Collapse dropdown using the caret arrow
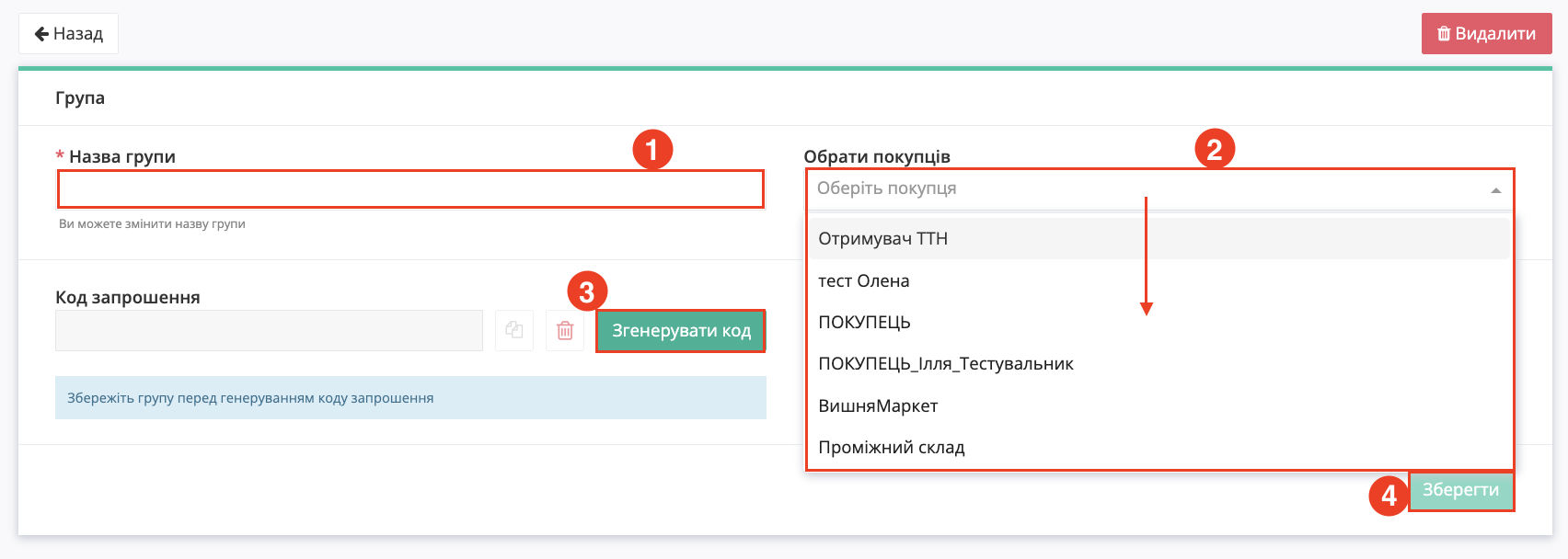The width and height of the screenshot is (1568, 559). [x=1495, y=190]
